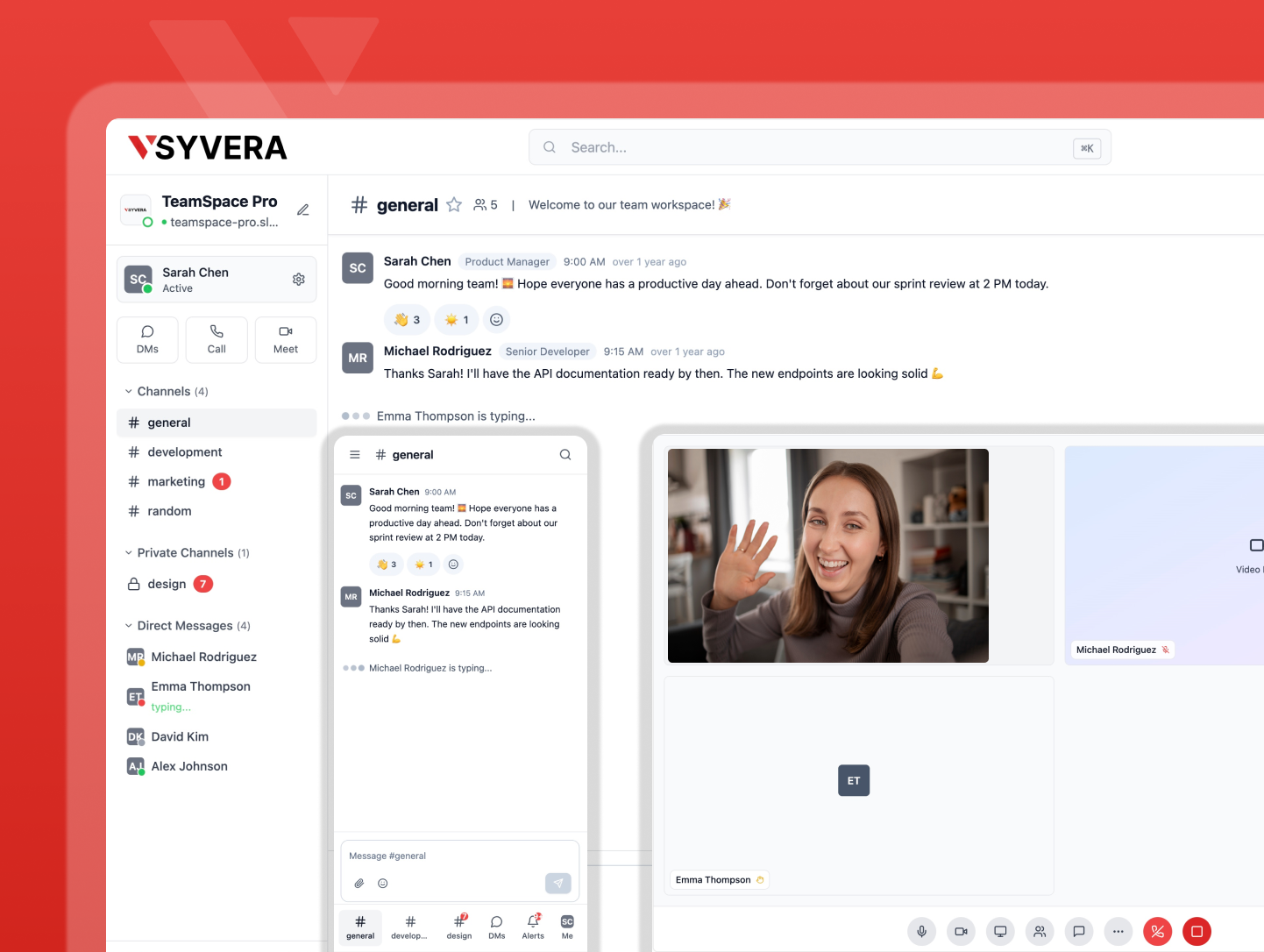Click the Call button in sidebar
Viewport: 1264px width, 952px height.
217,339
